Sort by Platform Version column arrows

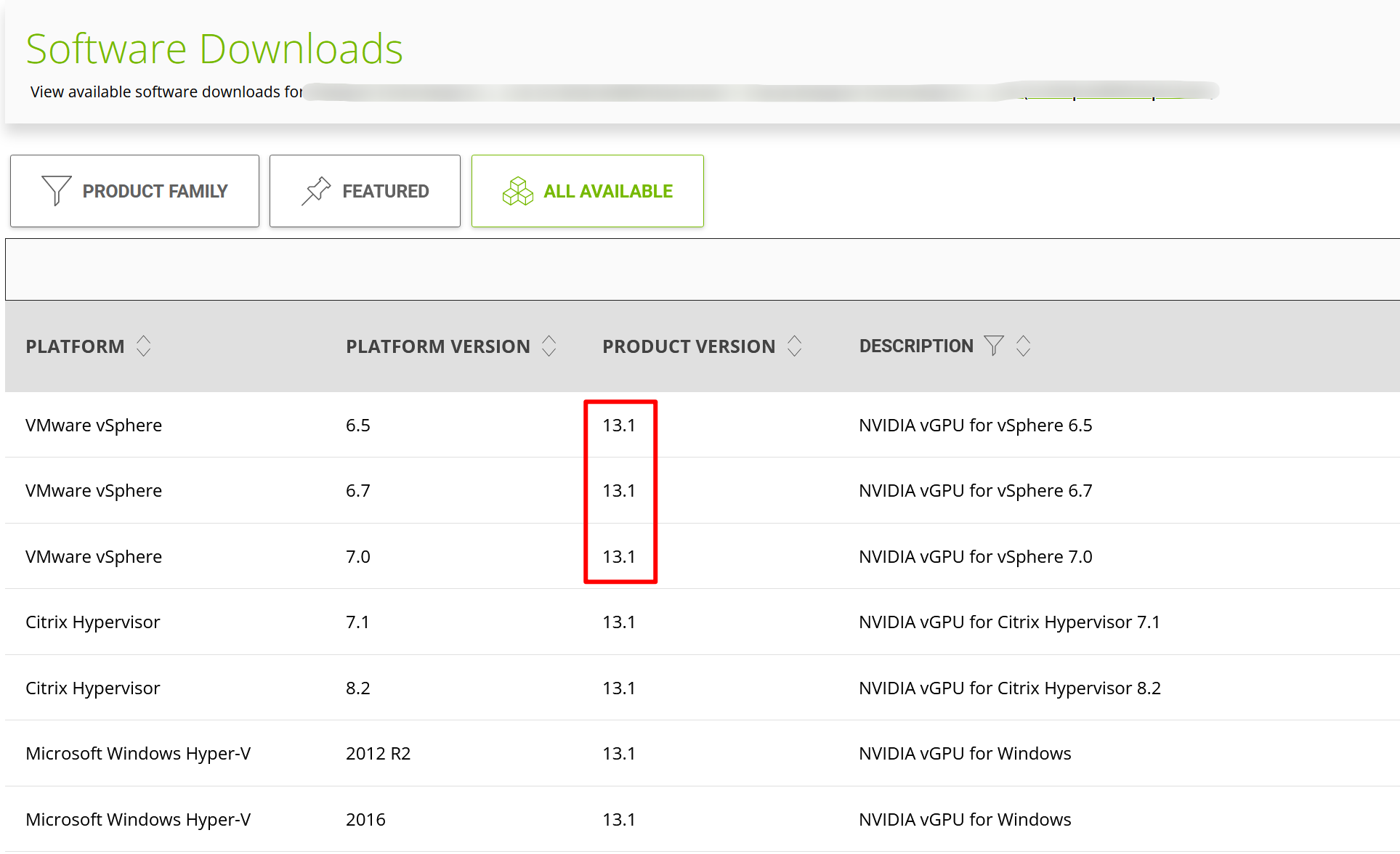click(x=549, y=346)
